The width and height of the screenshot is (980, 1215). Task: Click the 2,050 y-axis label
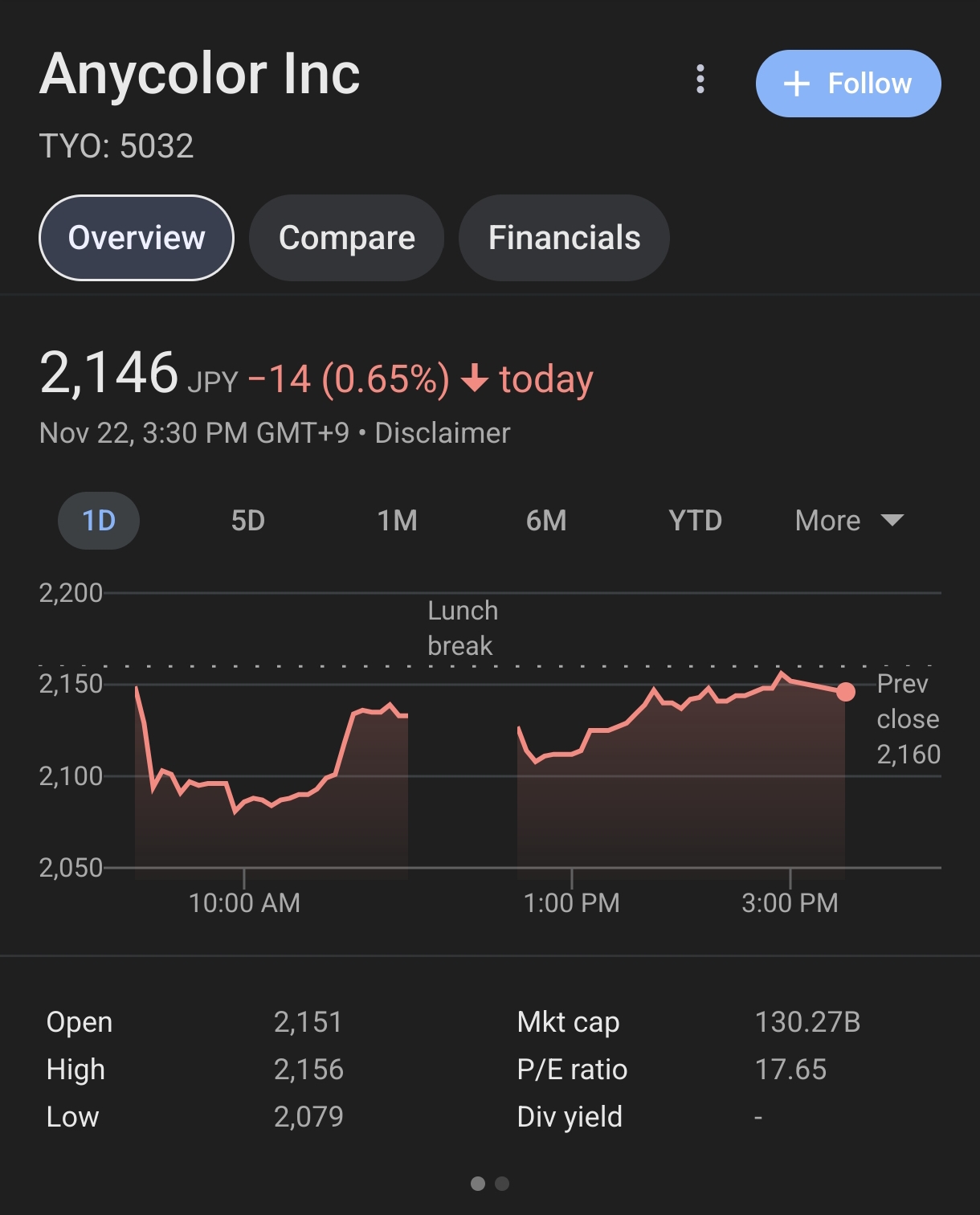point(71,868)
